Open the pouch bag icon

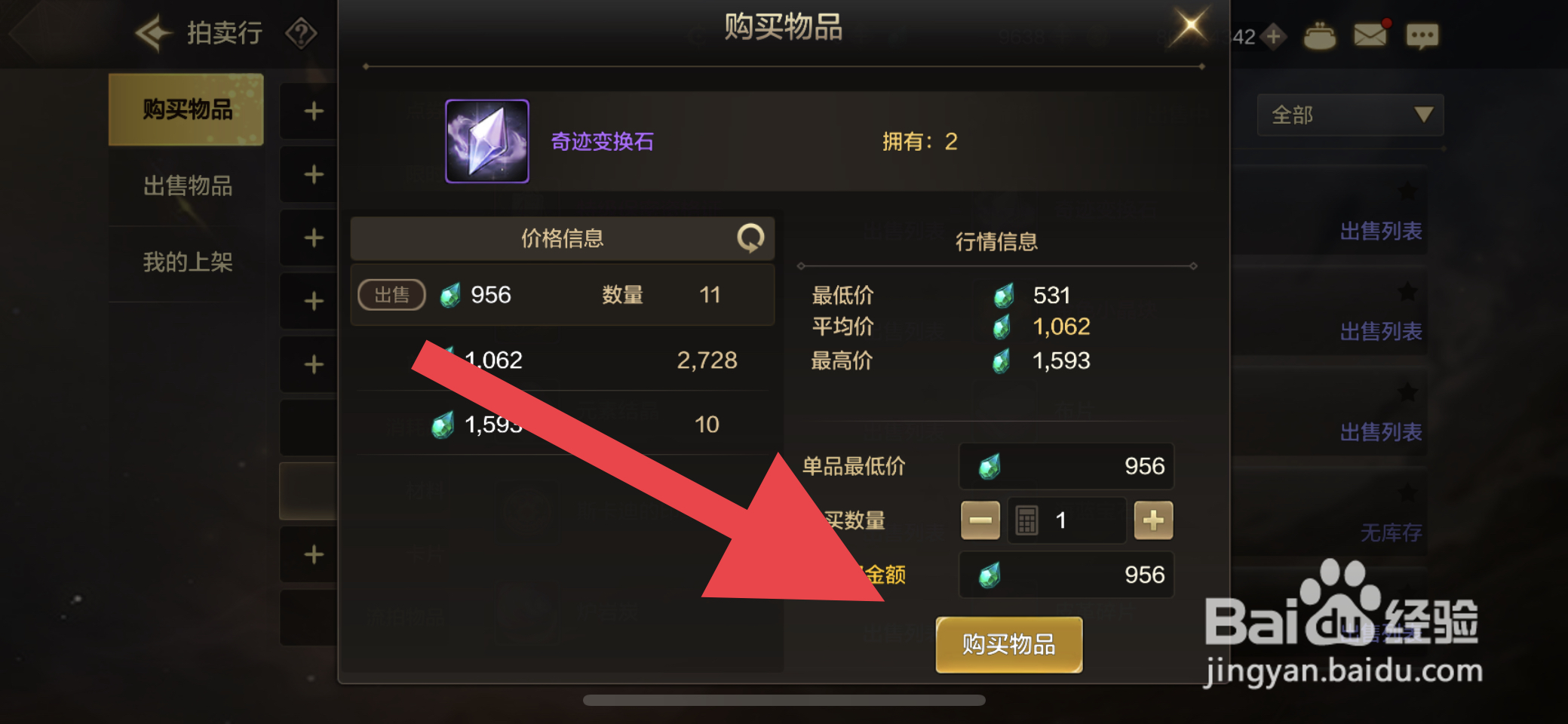click(x=1319, y=35)
